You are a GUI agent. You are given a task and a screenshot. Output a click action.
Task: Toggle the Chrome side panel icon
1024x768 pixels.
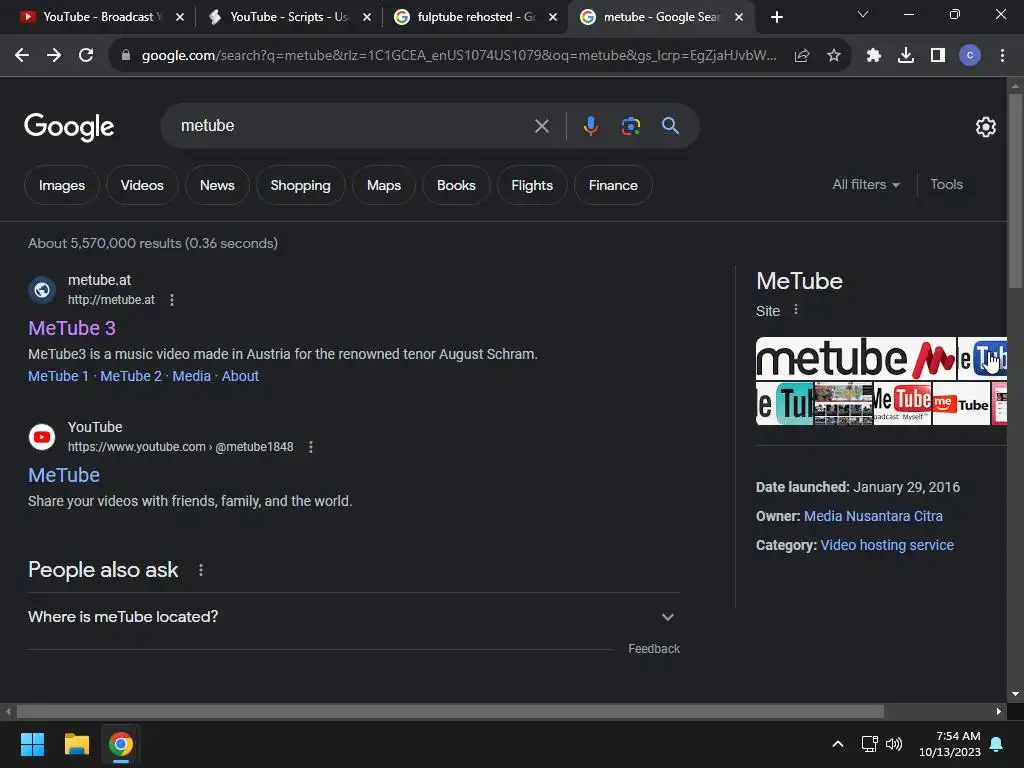(938, 56)
